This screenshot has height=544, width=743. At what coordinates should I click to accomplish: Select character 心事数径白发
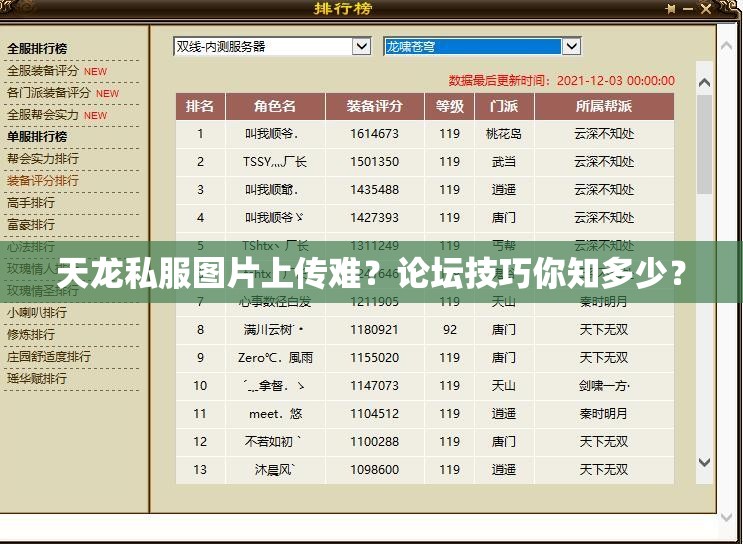(275, 302)
